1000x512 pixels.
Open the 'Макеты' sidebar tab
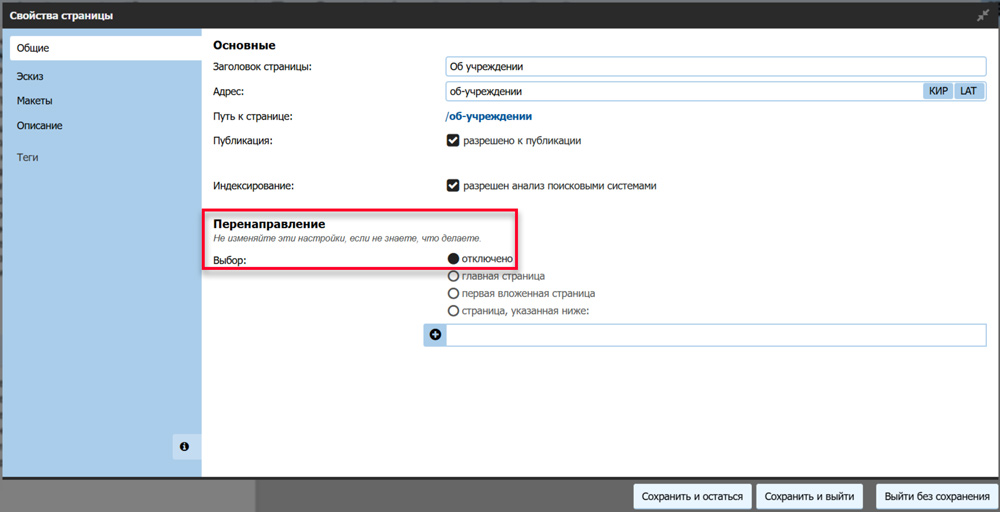click(x=34, y=101)
